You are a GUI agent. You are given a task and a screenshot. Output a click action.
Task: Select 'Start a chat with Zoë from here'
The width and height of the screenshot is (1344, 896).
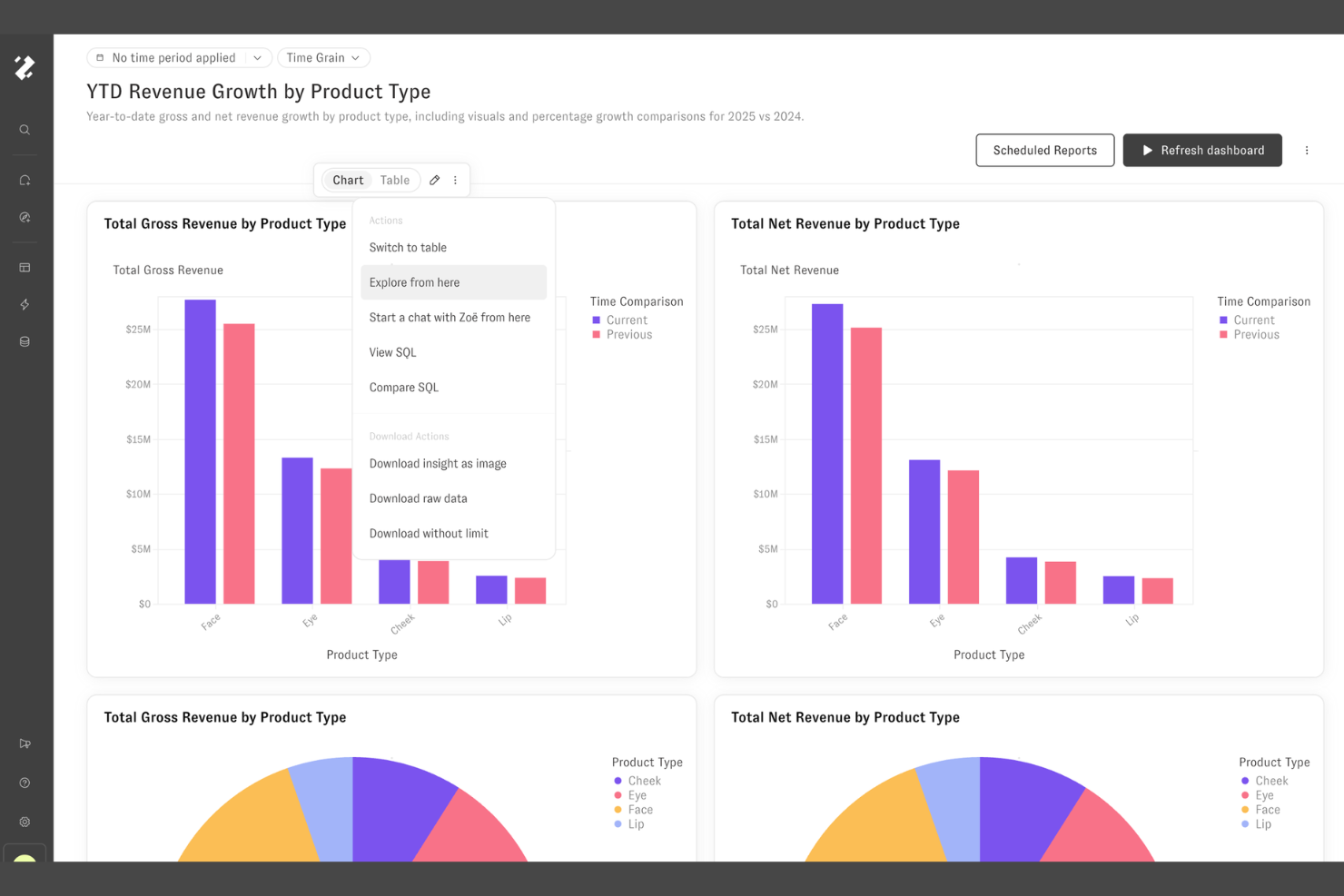click(453, 318)
